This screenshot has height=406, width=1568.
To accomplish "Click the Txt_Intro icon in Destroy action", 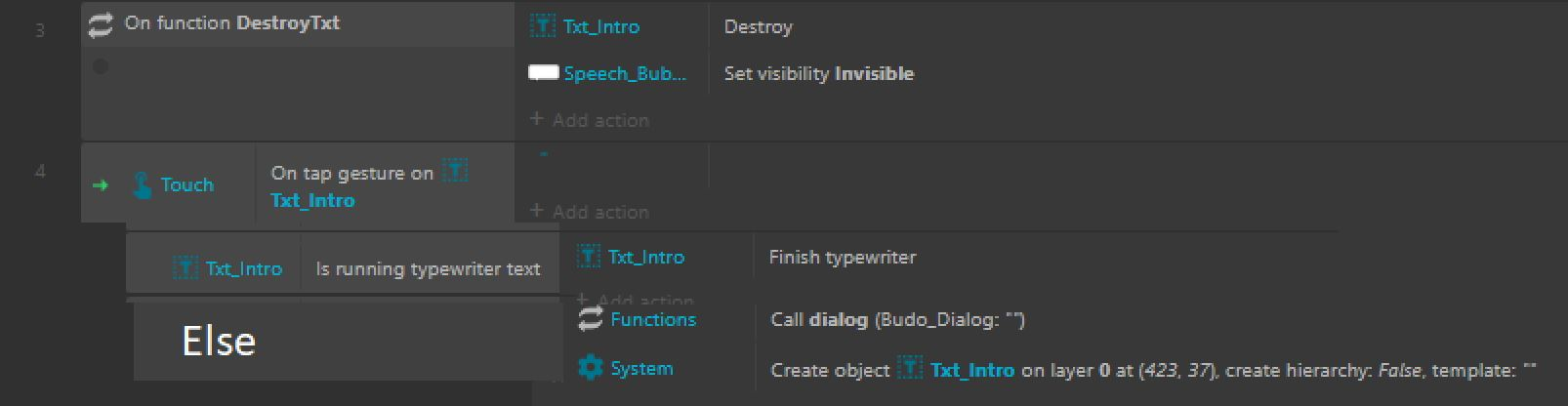I will pyautogui.click(x=542, y=25).
